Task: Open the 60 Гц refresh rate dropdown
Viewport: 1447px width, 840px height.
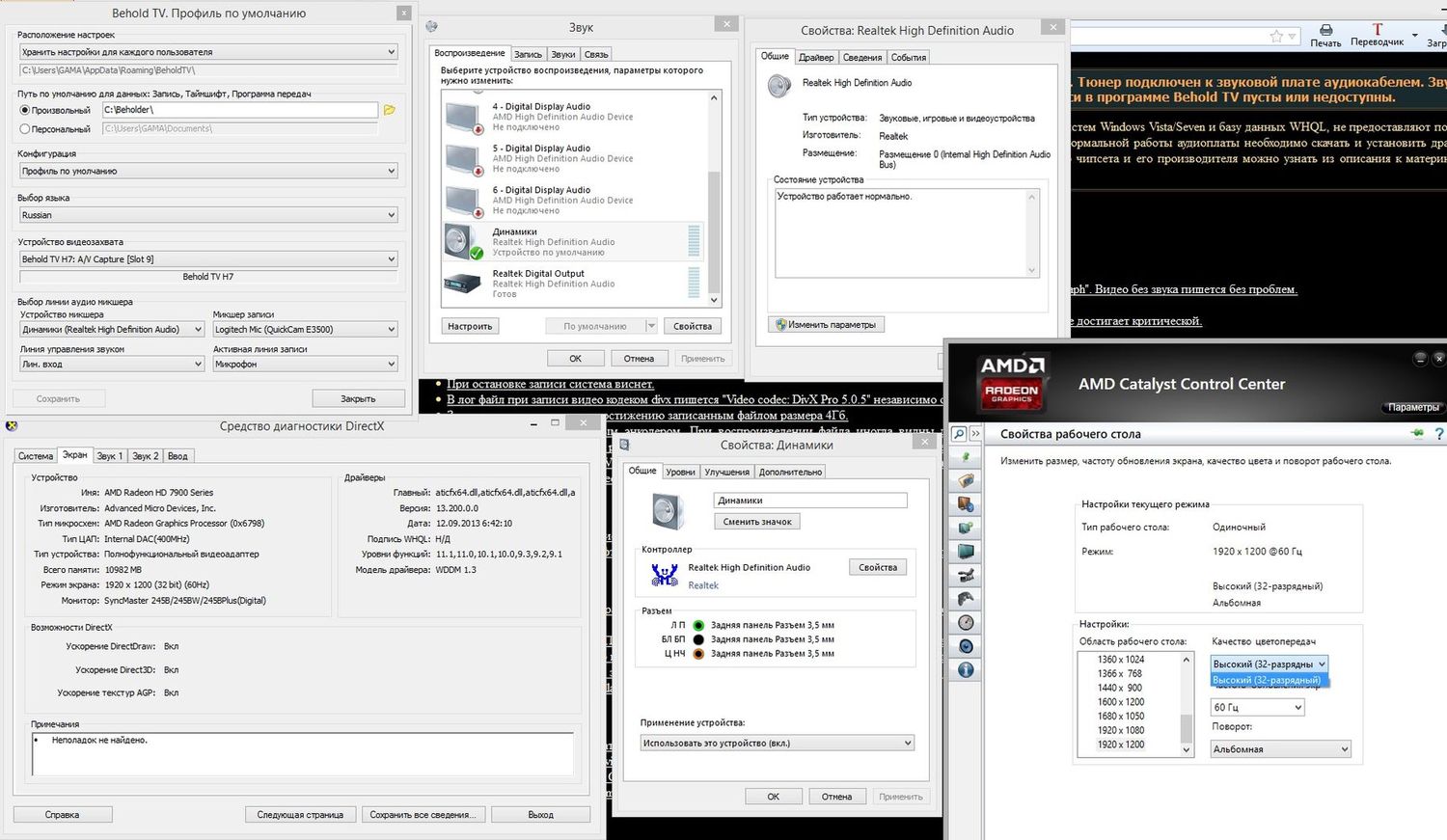Action: click(1258, 707)
